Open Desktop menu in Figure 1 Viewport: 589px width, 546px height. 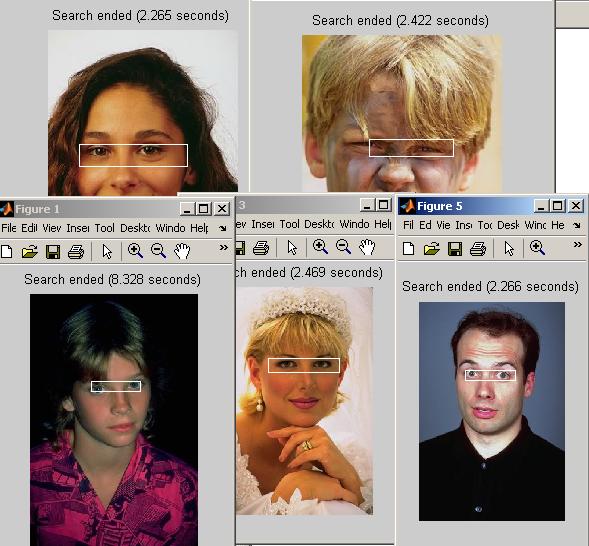135,228
